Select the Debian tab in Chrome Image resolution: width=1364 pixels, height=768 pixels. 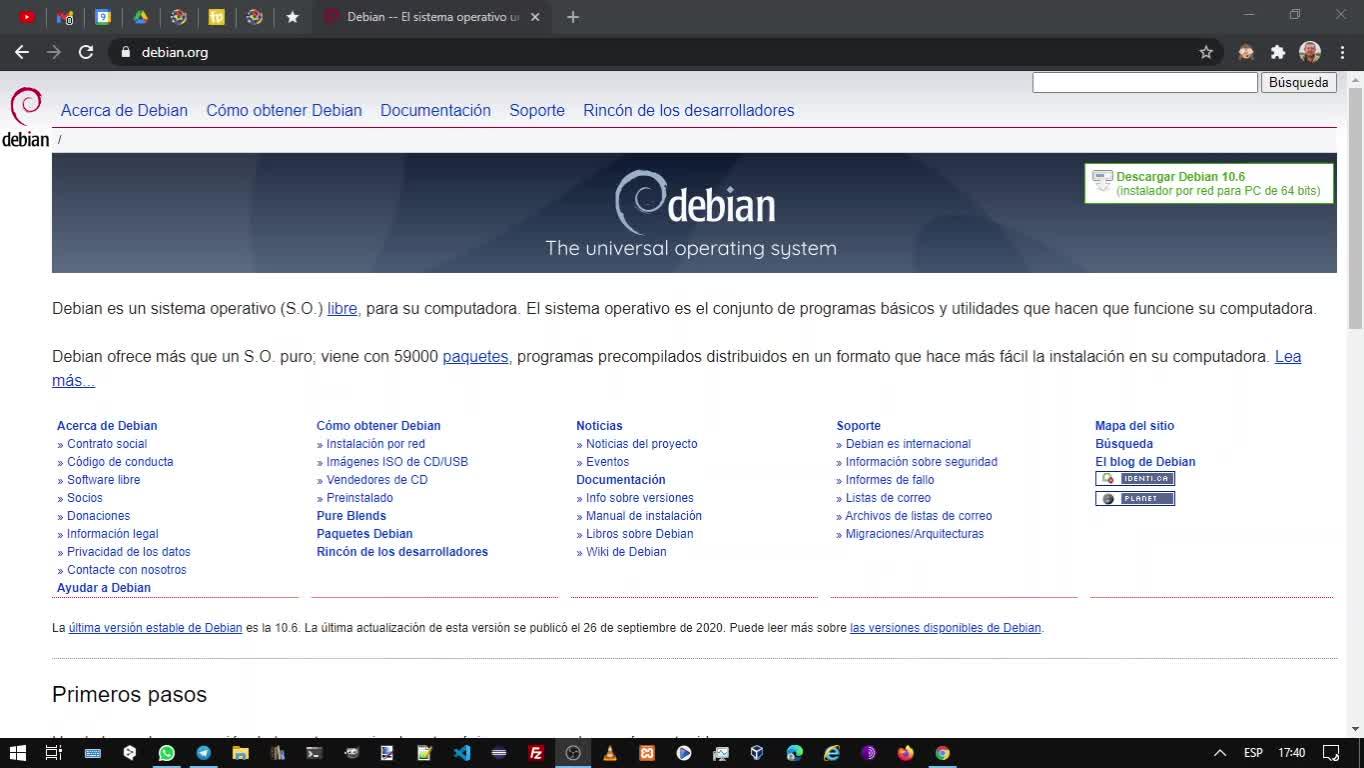pos(432,17)
